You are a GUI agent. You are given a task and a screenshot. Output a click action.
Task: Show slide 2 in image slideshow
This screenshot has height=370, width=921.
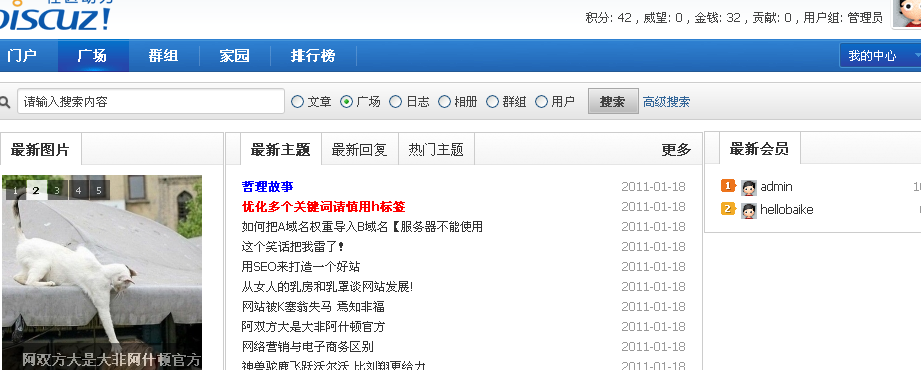[x=36, y=190]
